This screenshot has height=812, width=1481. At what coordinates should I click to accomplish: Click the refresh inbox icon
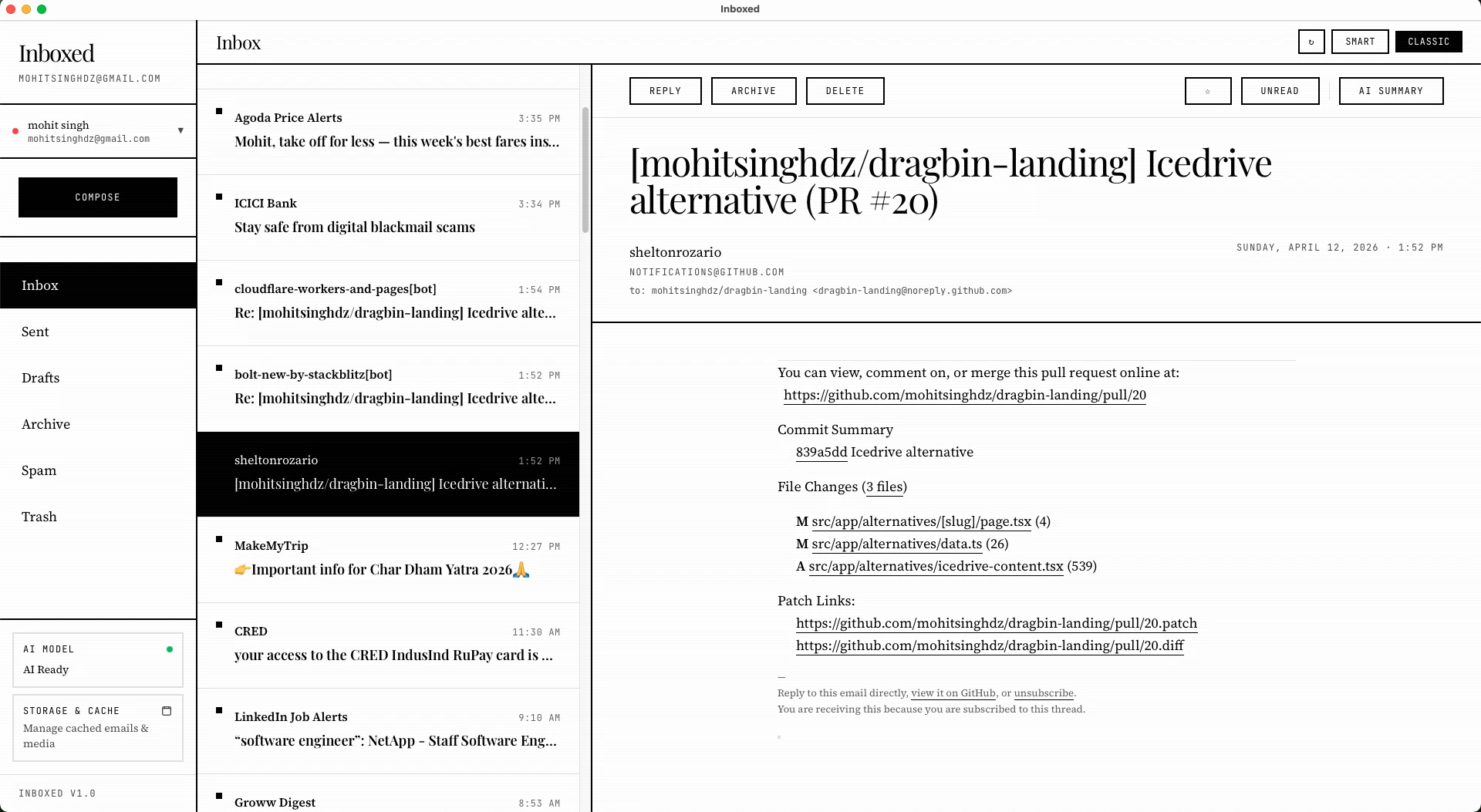click(x=1311, y=42)
